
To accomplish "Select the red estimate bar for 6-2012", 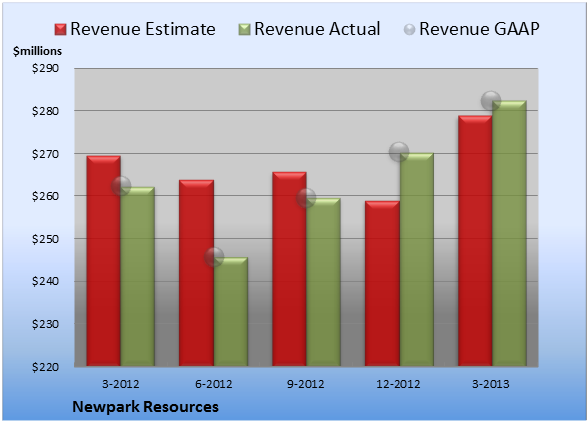I will (x=196, y=273).
